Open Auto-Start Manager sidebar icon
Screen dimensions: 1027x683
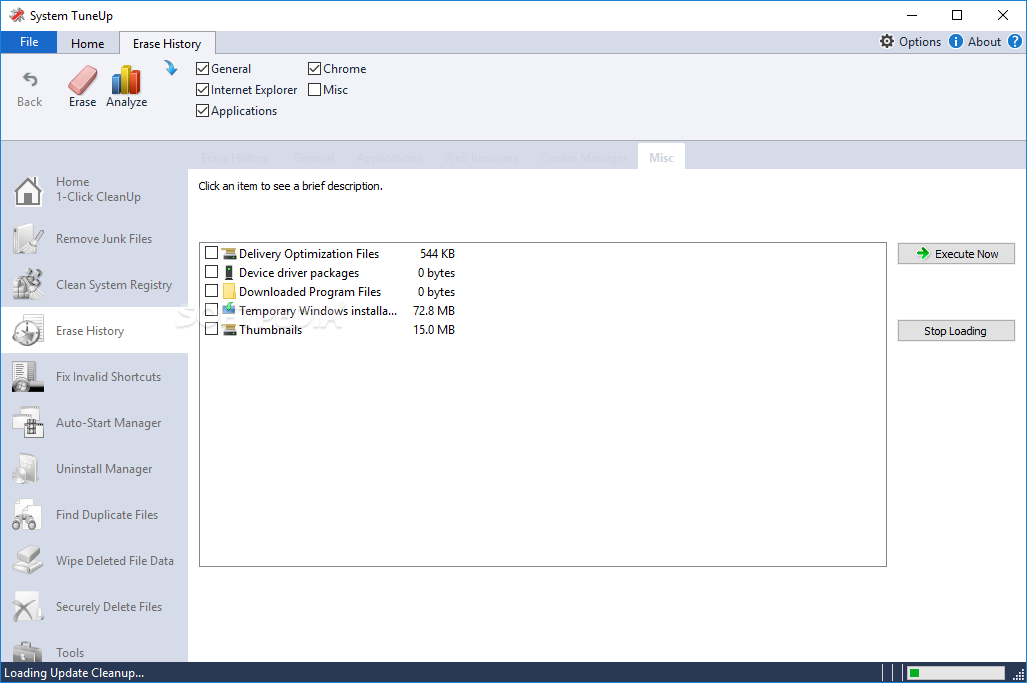[28, 422]
